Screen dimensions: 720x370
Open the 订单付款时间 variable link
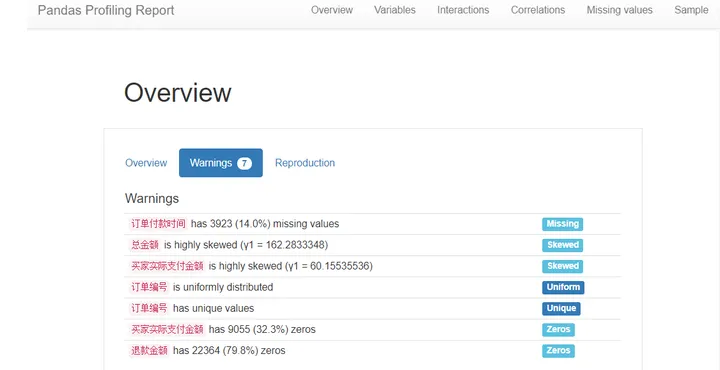[x=158, y=224]
